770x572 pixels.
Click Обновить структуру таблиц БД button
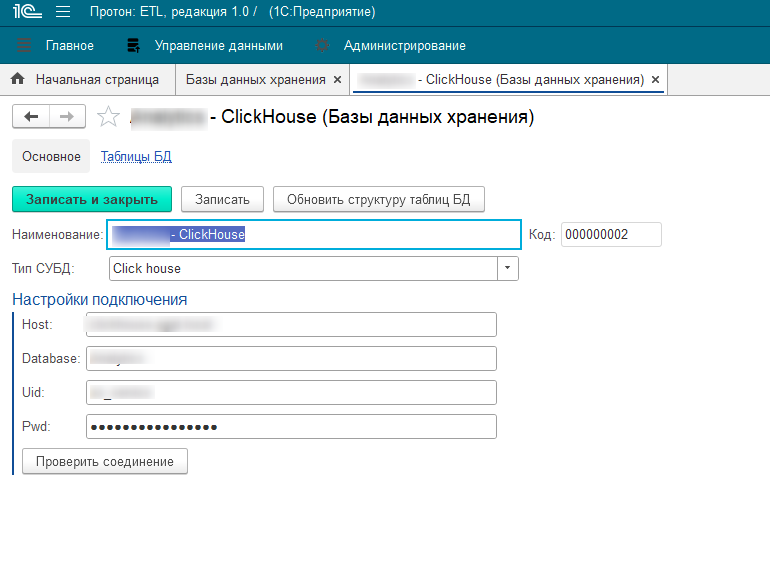[x=379, y=199]
